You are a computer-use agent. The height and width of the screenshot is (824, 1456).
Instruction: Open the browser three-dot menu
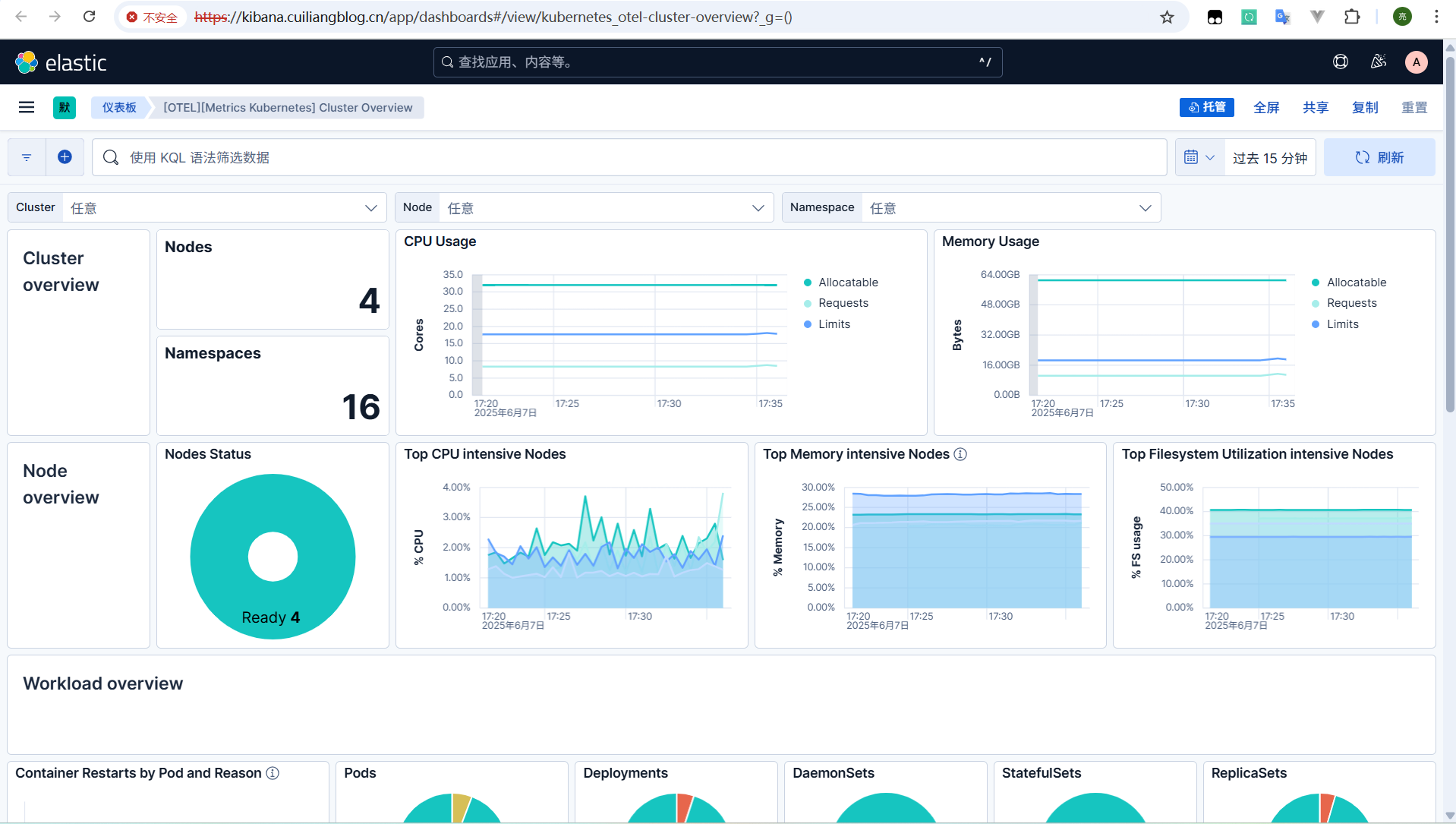[x=1436, y=17]
